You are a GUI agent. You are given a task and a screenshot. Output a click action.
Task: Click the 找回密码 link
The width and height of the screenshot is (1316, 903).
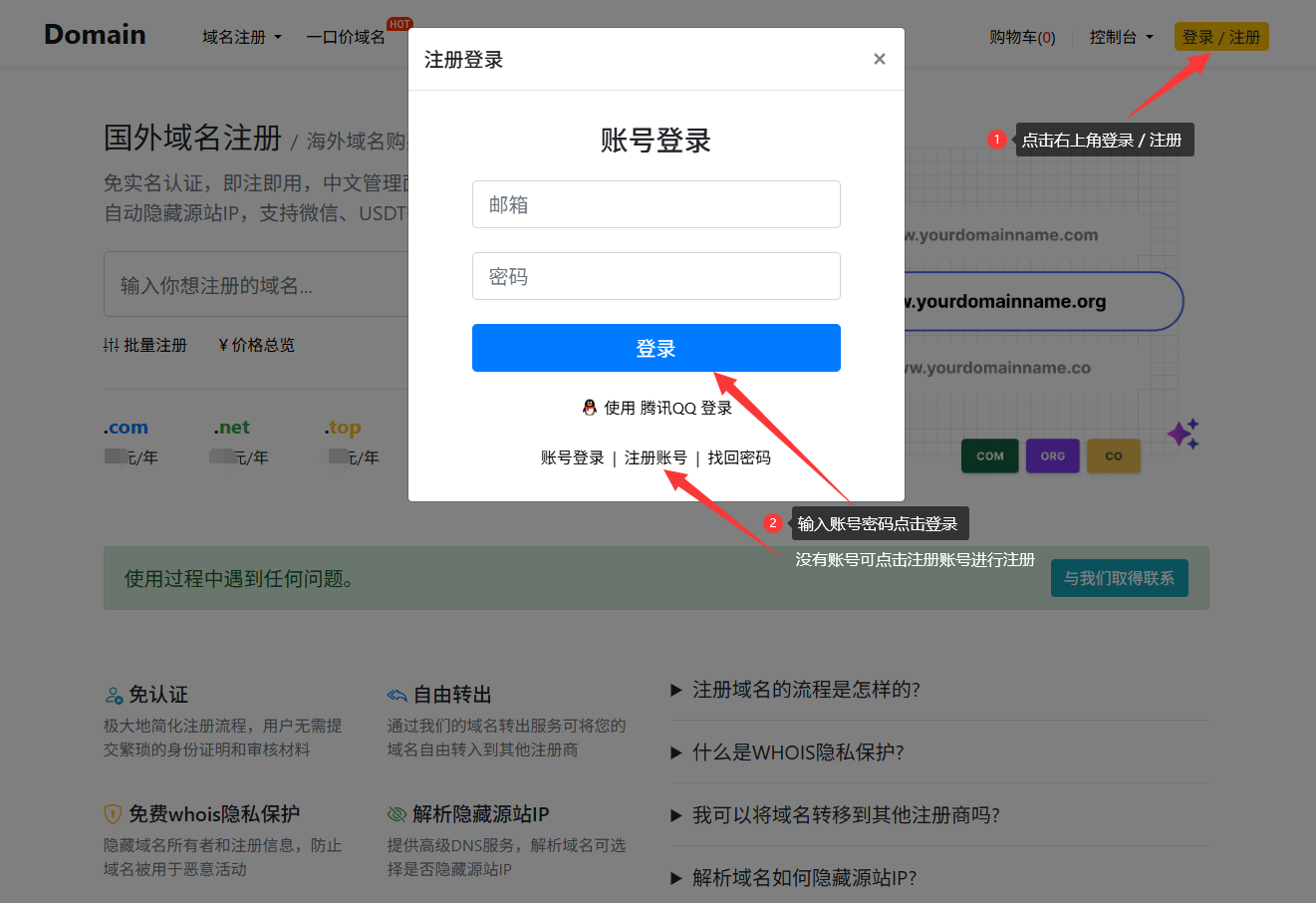click(739, 457)
